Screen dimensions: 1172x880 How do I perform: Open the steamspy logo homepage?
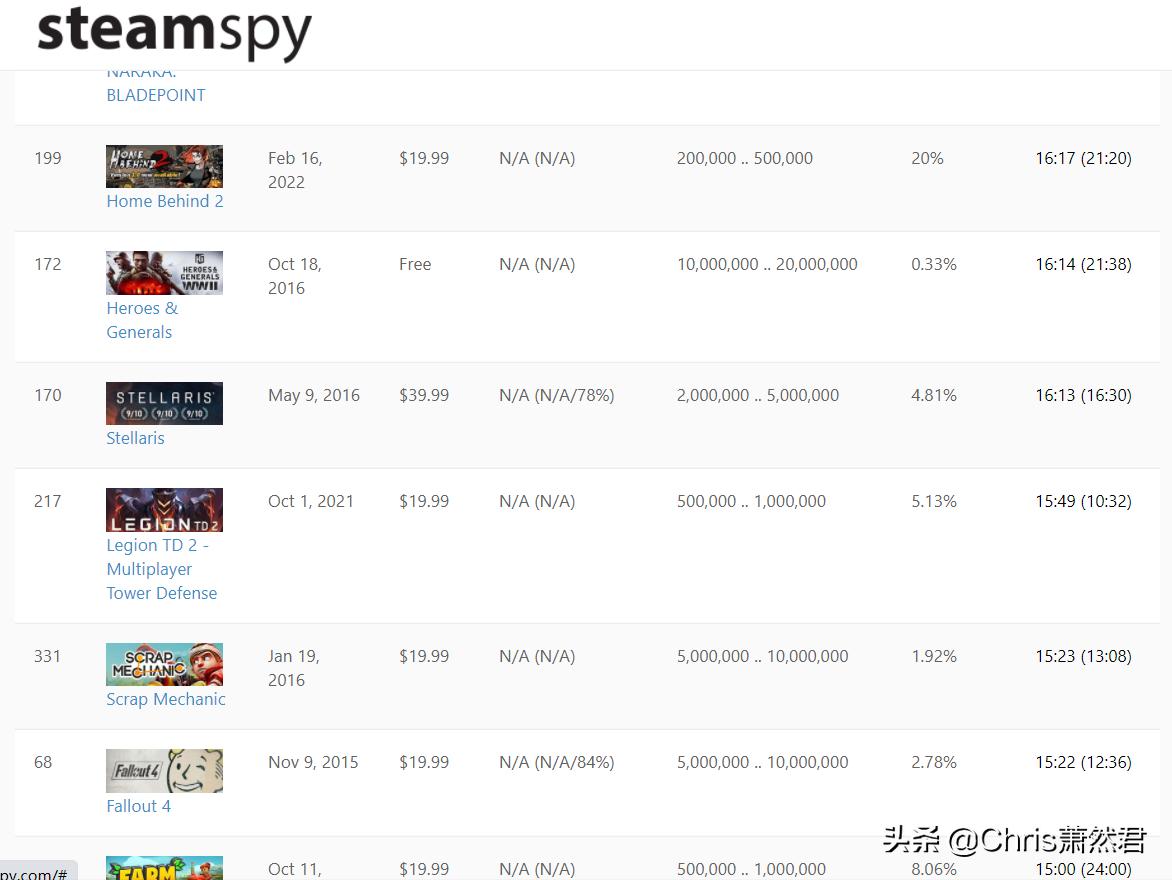(174, 32)
